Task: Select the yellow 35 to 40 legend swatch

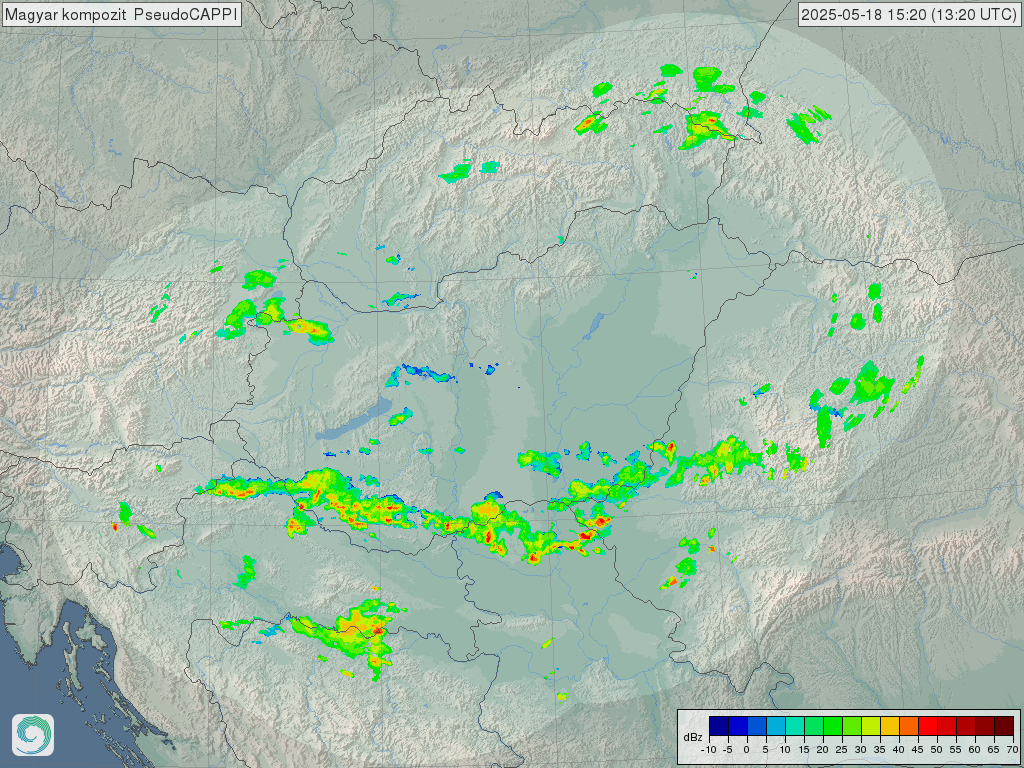Action: coord(889,726)
